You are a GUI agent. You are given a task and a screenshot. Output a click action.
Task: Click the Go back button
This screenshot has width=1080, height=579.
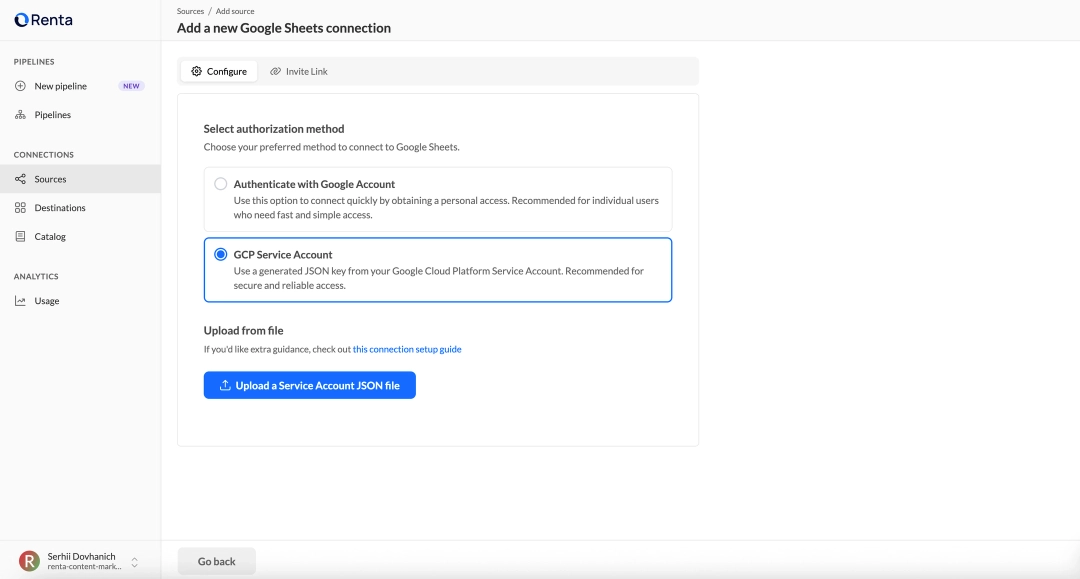click(x=216, y=561)
